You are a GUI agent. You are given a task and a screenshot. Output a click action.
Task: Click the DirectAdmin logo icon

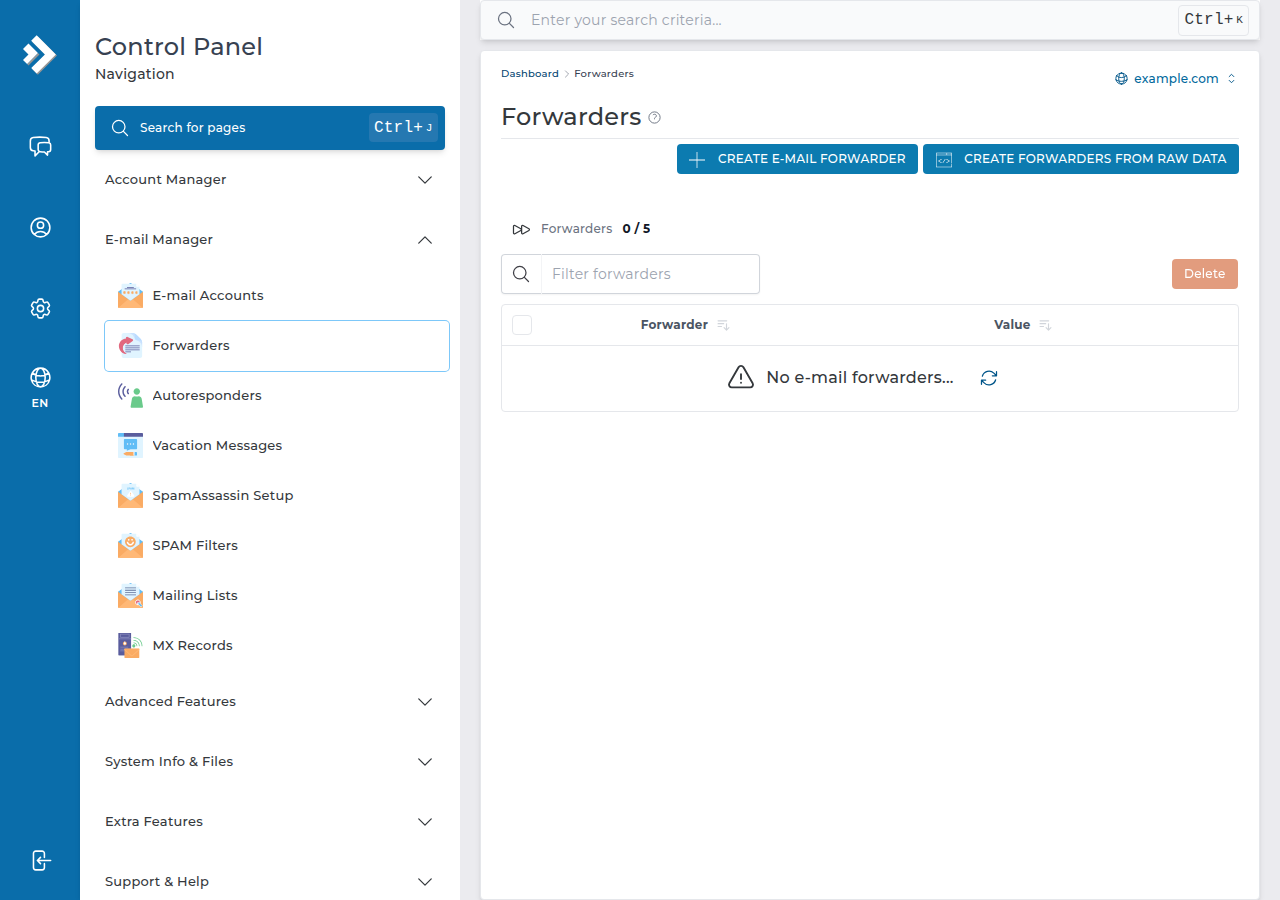pos(40,54)
